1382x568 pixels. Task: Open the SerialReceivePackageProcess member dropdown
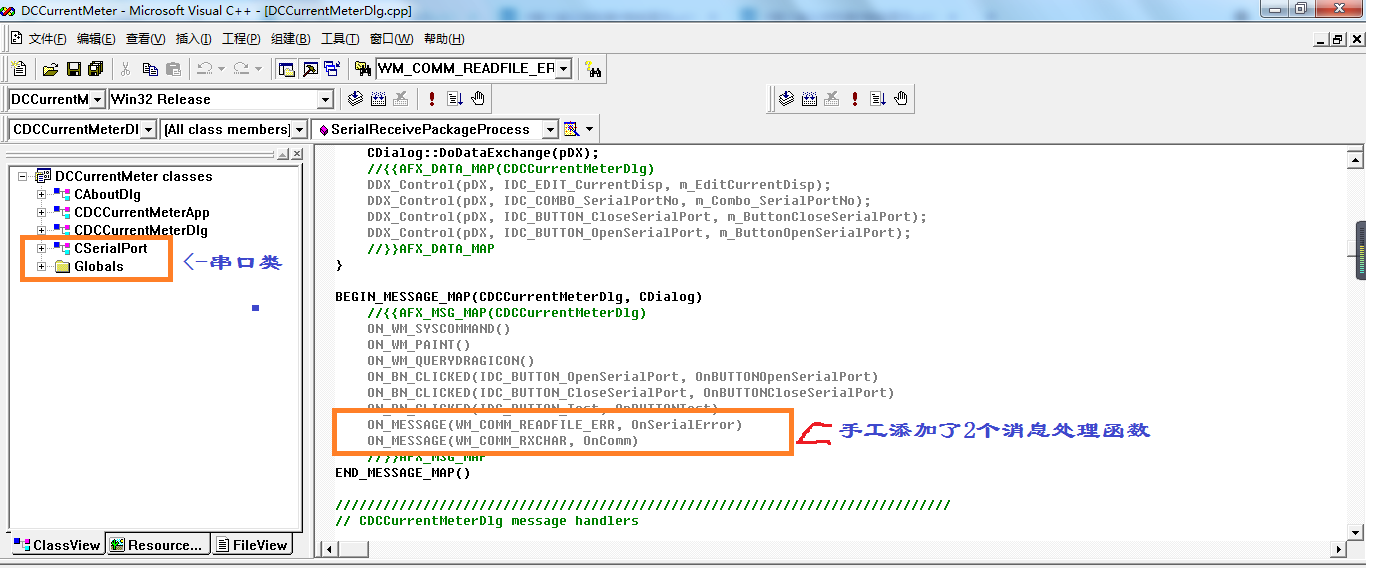[x=550, y=129]
